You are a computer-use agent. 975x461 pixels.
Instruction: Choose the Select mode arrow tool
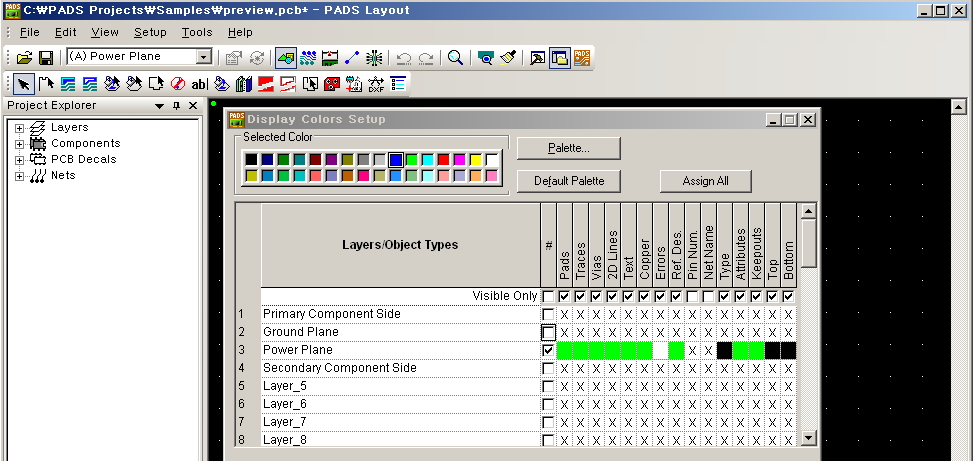(24, 83)
